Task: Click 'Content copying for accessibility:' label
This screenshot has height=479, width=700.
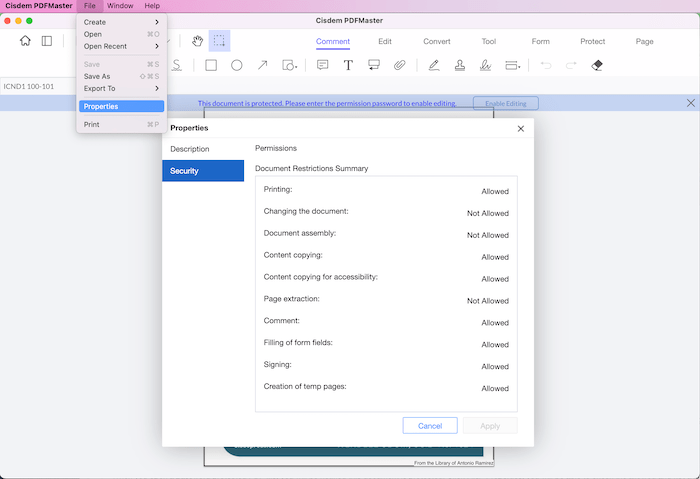Action: (321, 277)
